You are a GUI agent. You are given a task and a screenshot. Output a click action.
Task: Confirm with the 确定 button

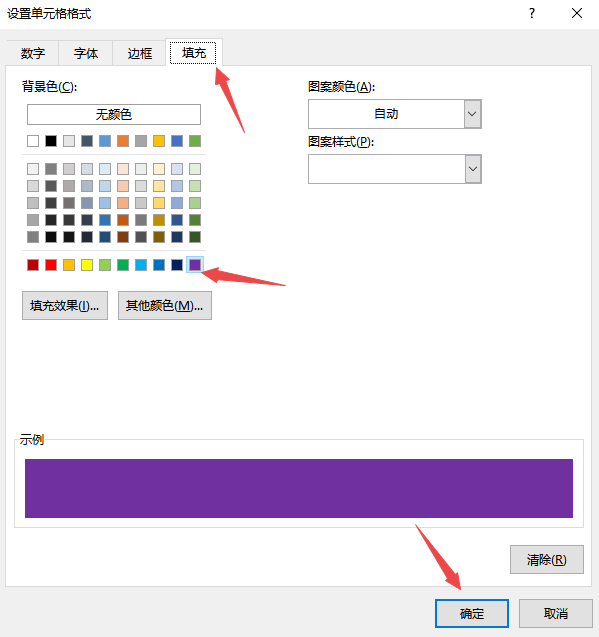pos(472,613)
